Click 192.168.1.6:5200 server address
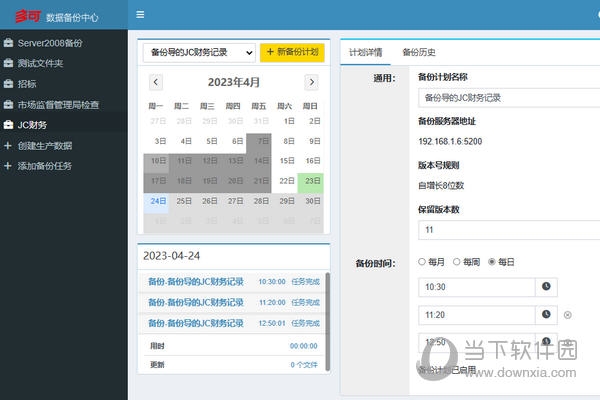Image resolution: width=600 pixels, height=400 pixels. pyautogui.click(x=450, y=142)
